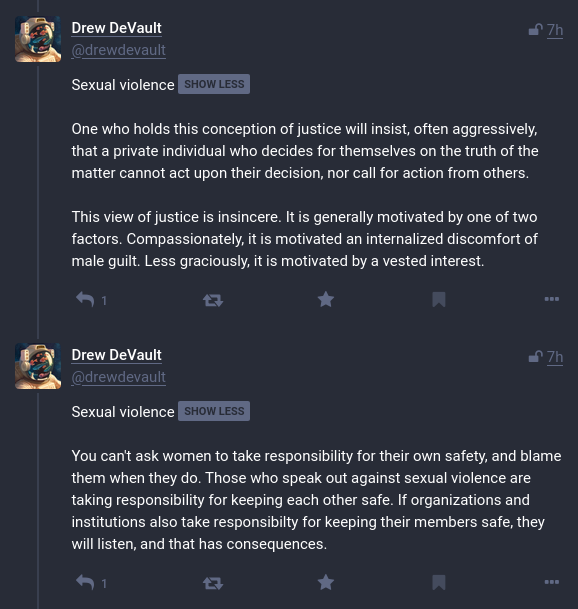Open Drew DeVault name link on first post

tap(117, 28)
